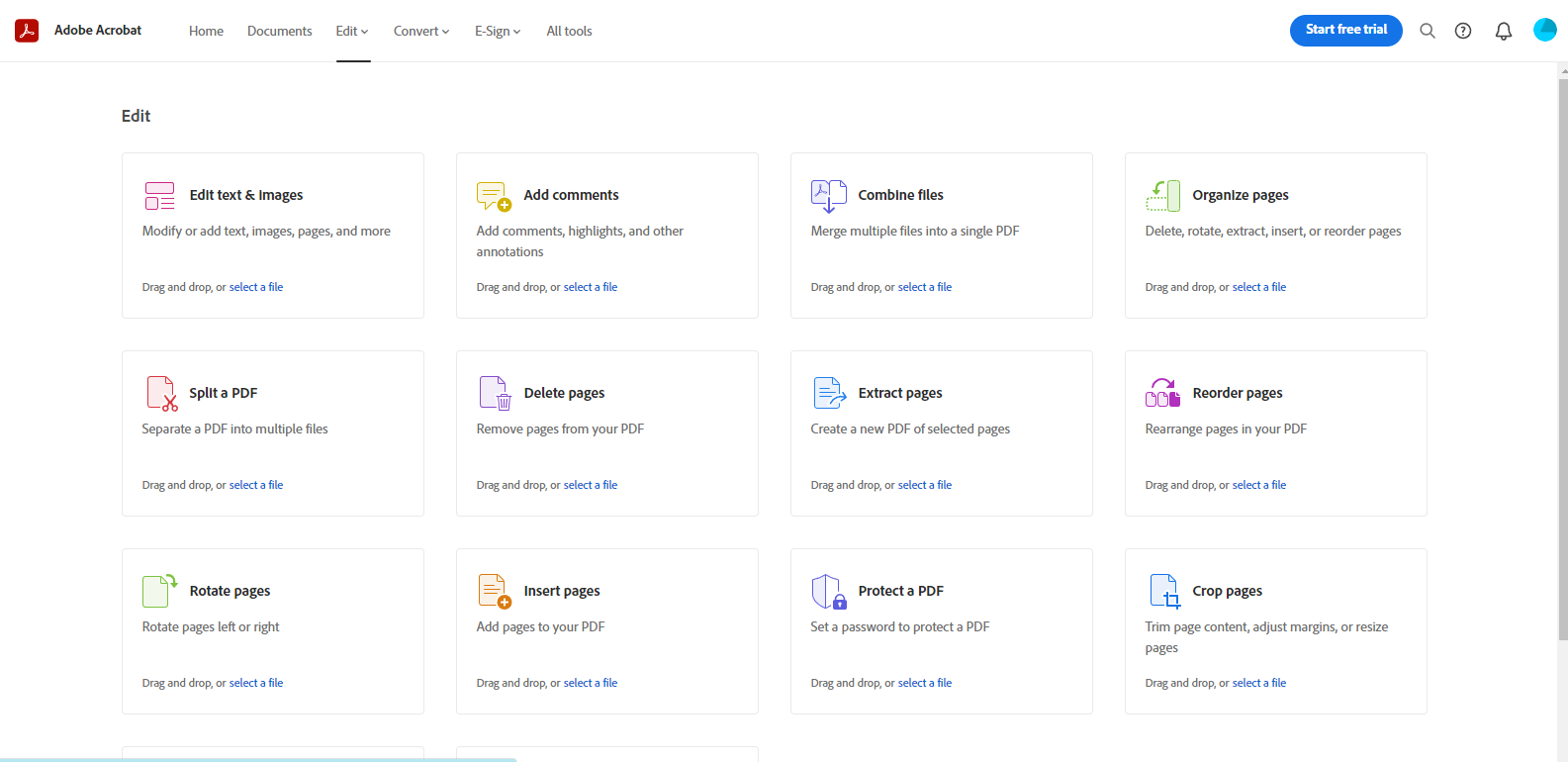Open the search magnifier in header
Viewport: 1568px width, 762px height.
[1427, 31]
